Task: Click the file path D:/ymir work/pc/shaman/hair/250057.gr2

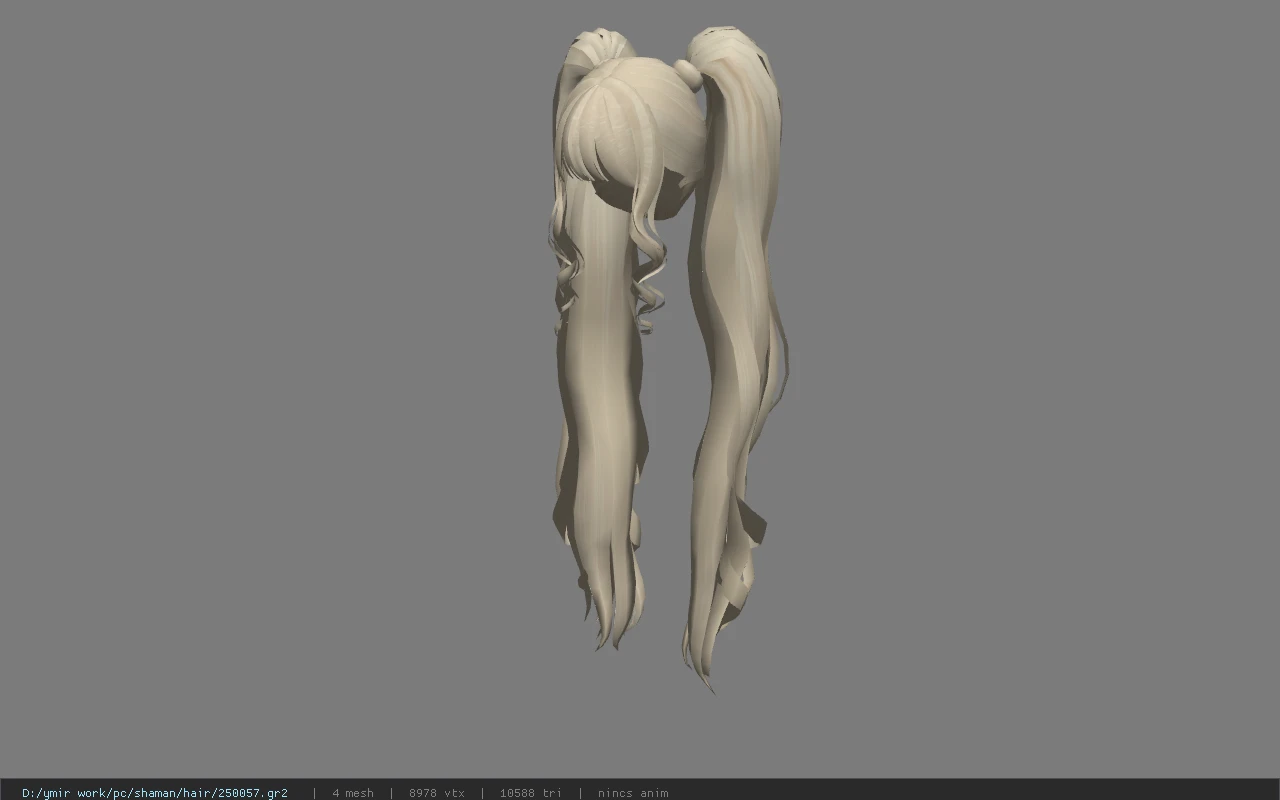Action: click(x=155, y=793)
